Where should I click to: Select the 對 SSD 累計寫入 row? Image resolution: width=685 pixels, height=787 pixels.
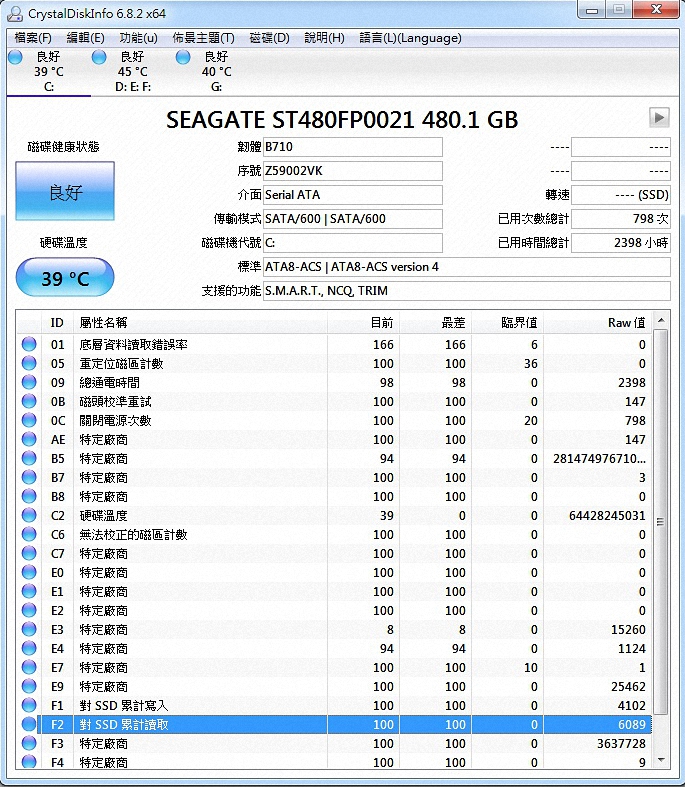[x=334, y=705]
